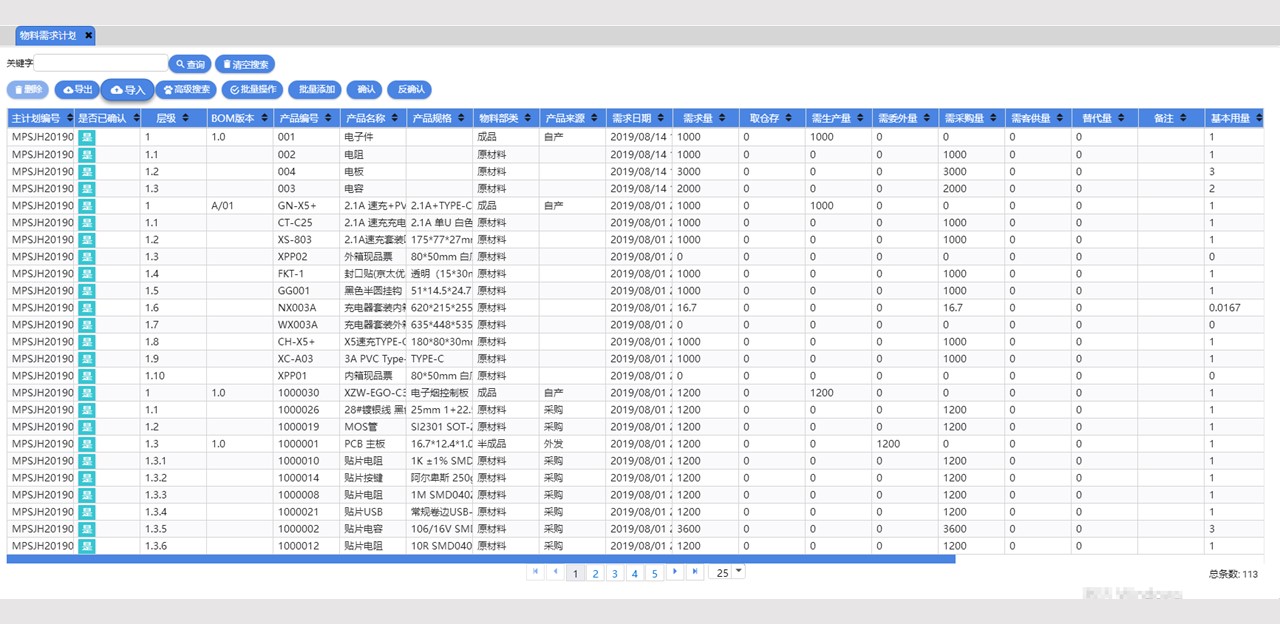Click the 总条数: 113 total count text

(1233, 574)
